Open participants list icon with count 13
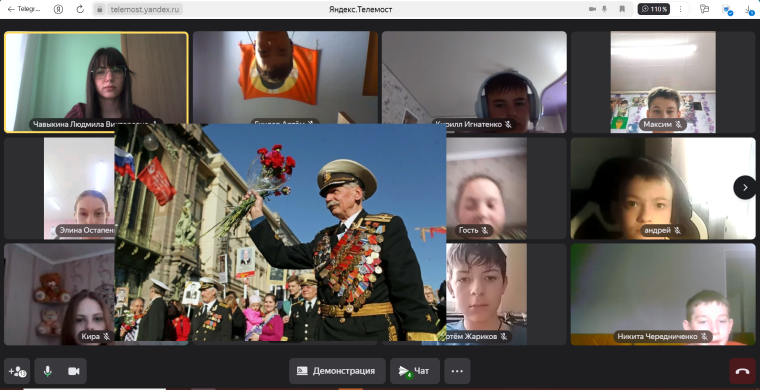The image size is (760, 390). coord(17,371)
